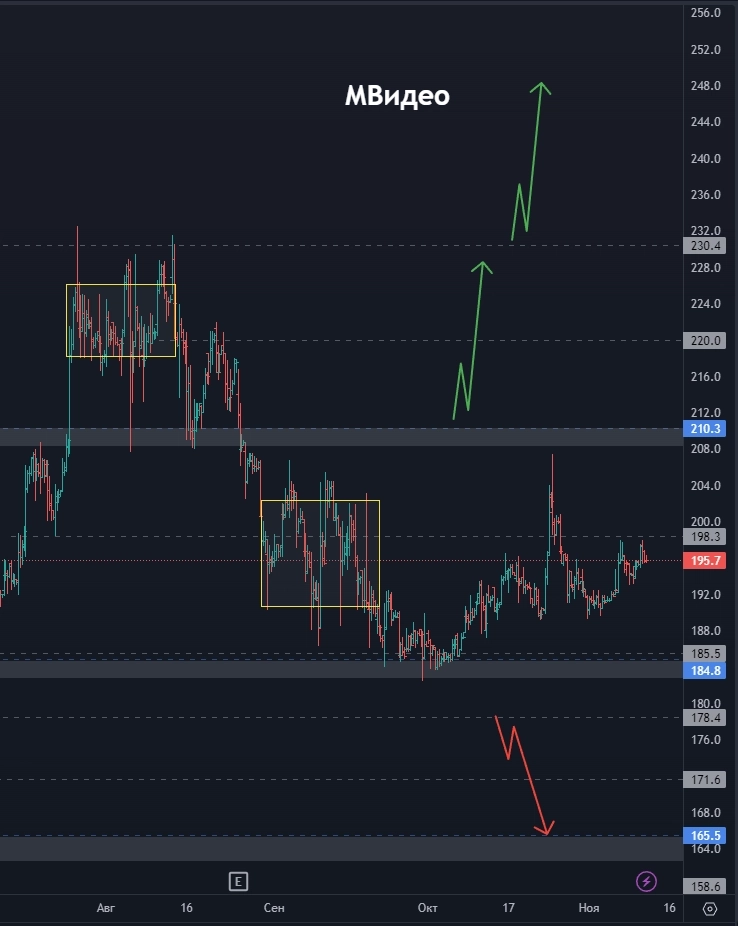Screen dimensions: 738x926
Task: Click the red downward arrow drawing
Action: (x=525, y=775)
